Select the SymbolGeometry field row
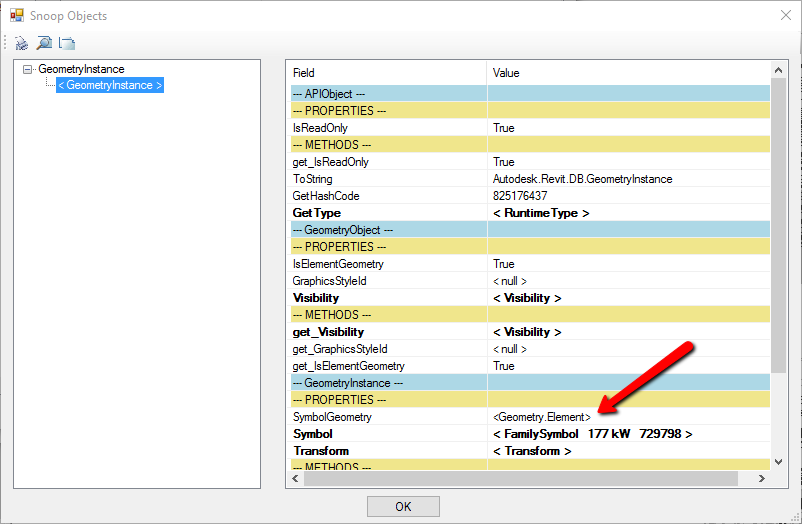802x524 pixels. click(332, 417)
